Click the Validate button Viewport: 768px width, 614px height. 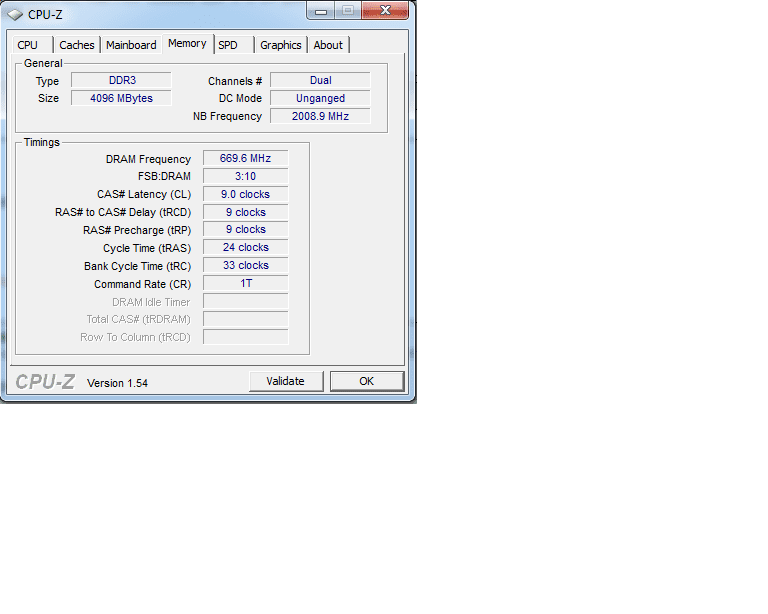(286, 381)
